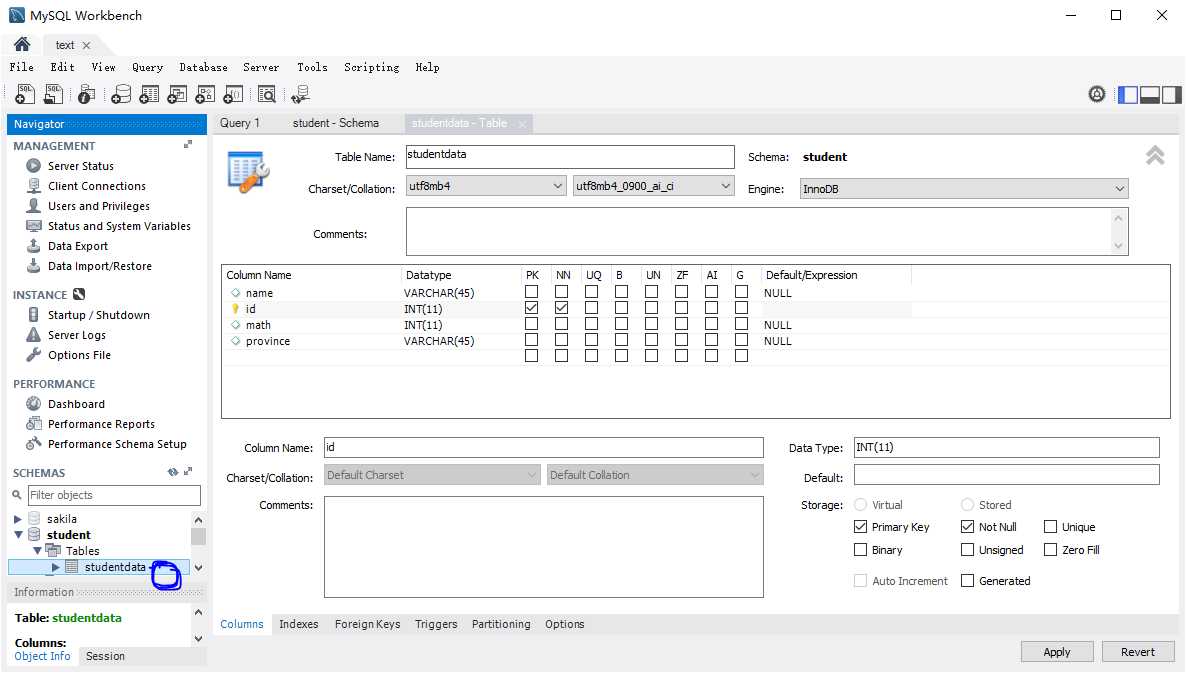The height and width of the screenshot is (673, 1186).
Task: Toggle bottom output panel visibility icon
Action: coord(1150,95)
